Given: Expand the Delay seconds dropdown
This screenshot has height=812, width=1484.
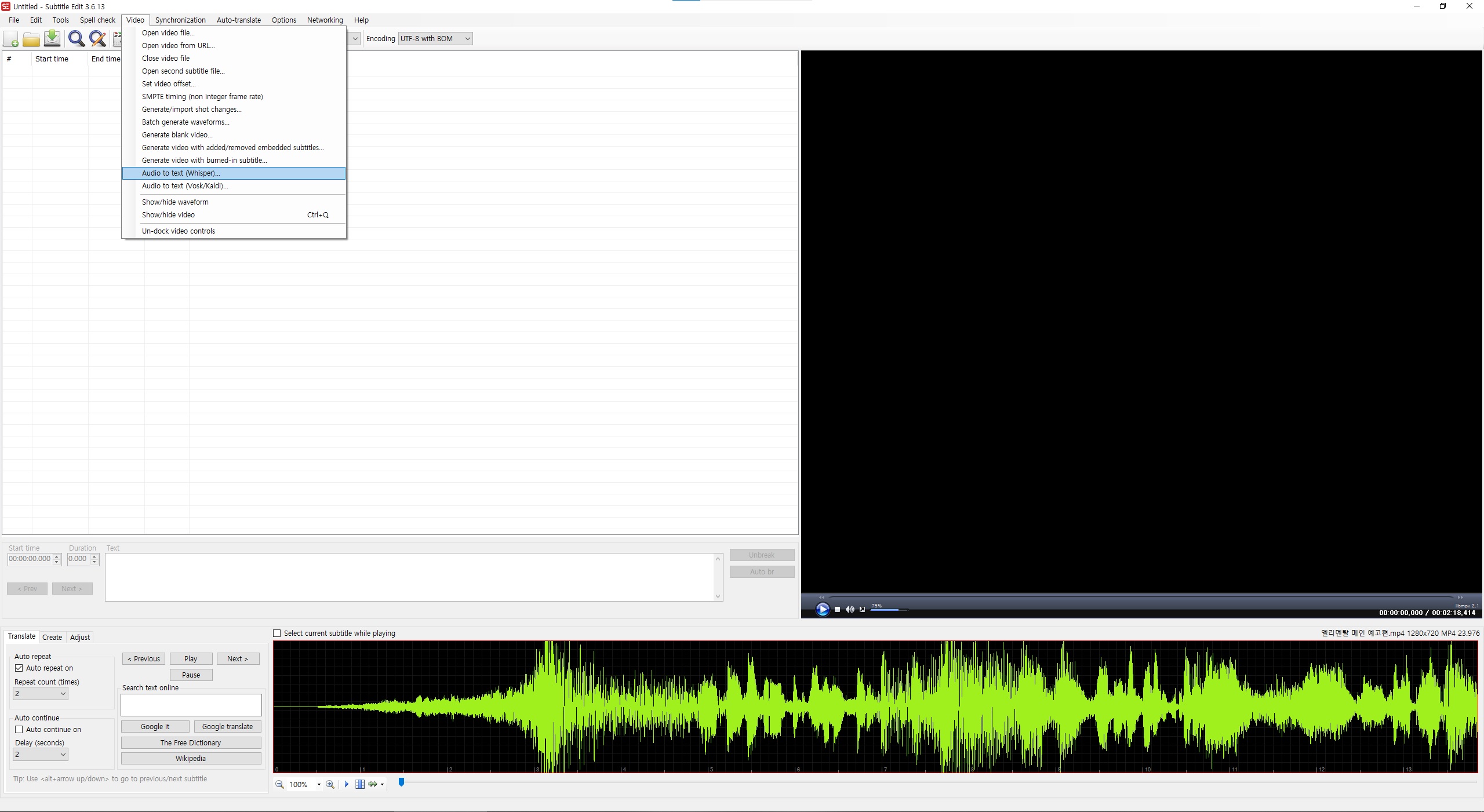Looking at the screenshot, I should (41, 754).
